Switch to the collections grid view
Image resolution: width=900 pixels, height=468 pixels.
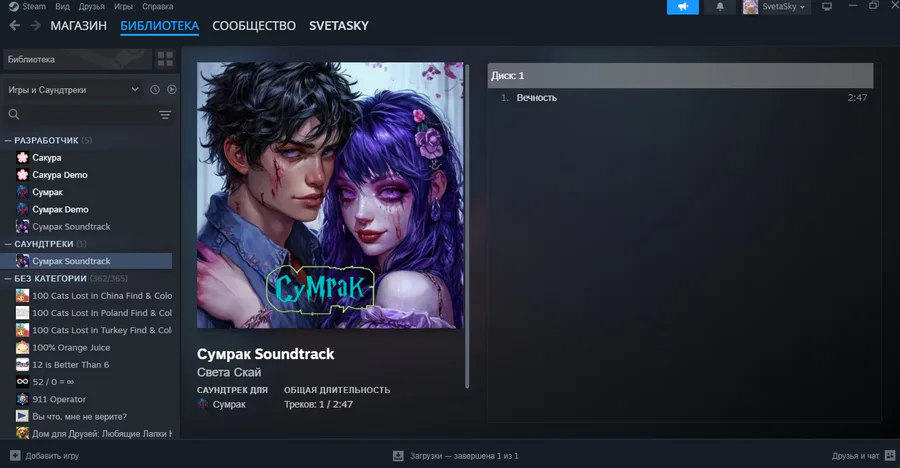165,59
